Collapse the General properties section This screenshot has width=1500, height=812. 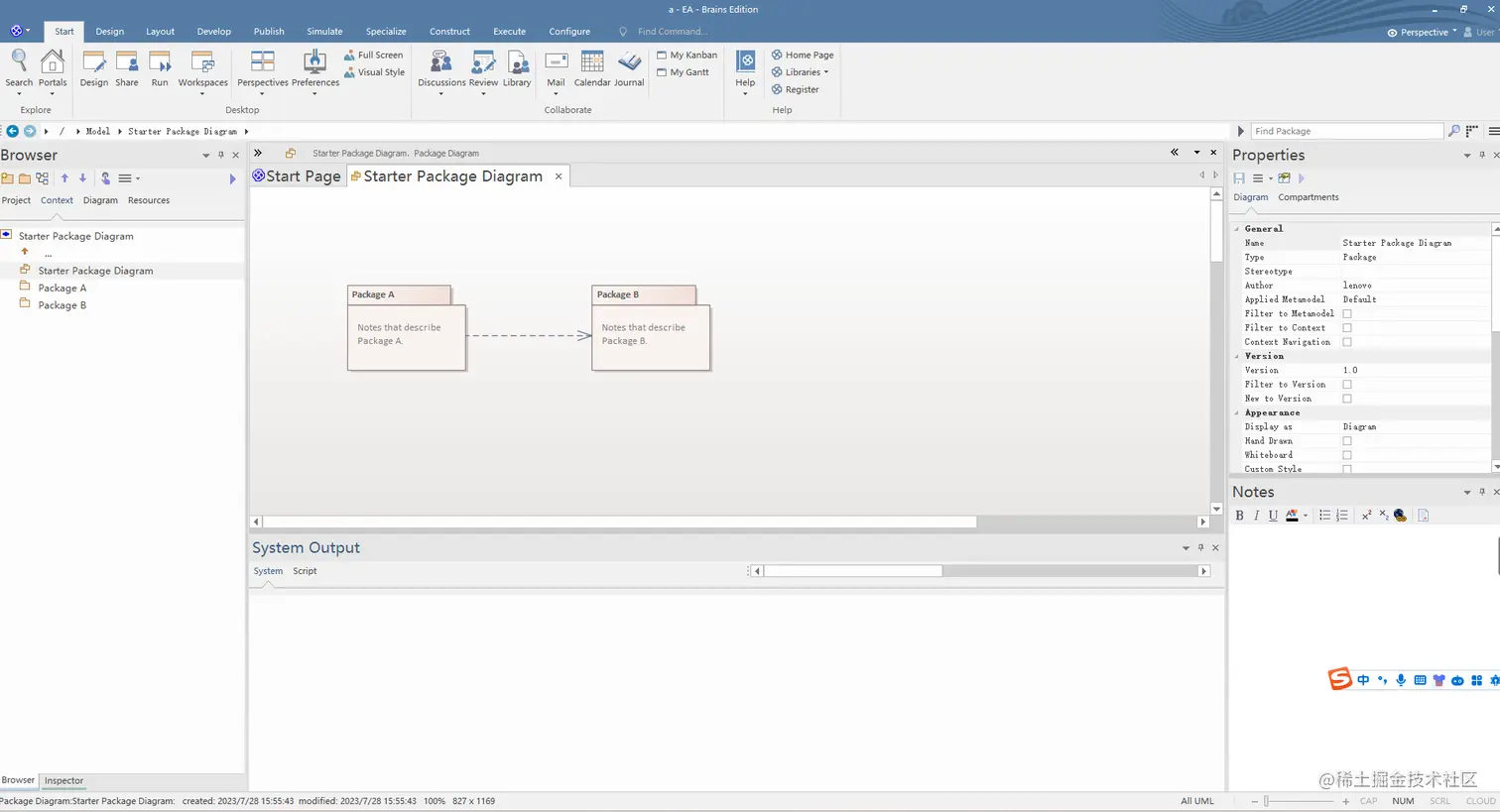[1237, 229]
